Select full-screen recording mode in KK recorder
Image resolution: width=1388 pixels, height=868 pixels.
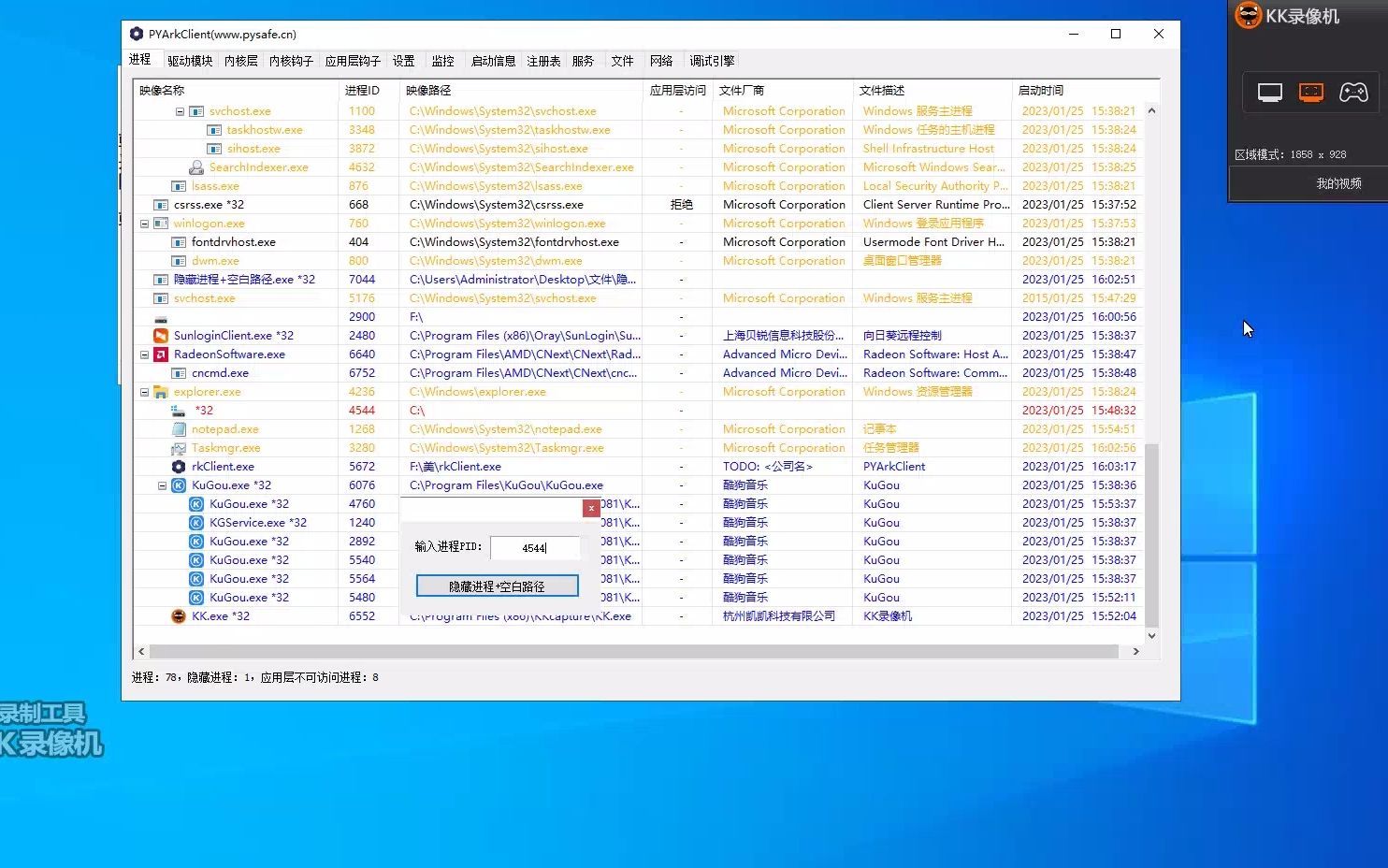1269,92
